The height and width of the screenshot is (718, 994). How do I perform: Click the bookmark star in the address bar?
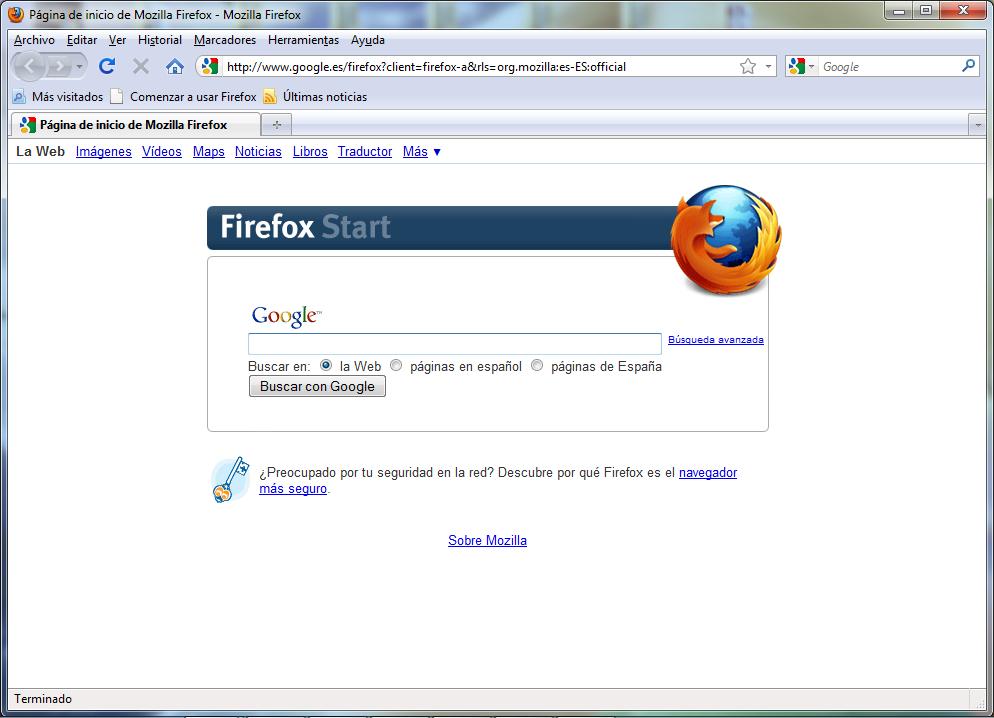pos(748,66)
